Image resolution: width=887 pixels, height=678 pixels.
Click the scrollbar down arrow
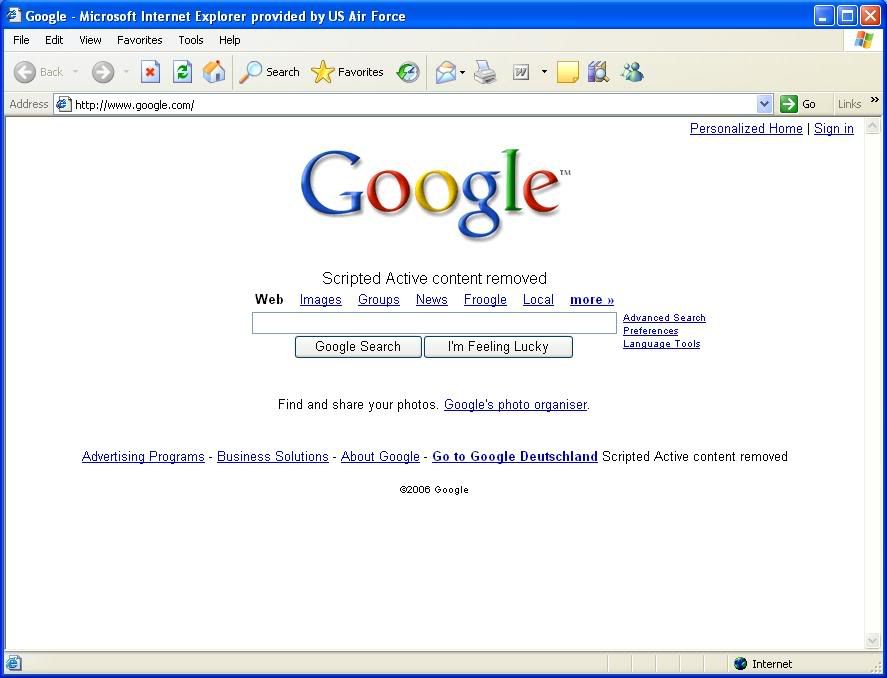click(x=872, y=641)
